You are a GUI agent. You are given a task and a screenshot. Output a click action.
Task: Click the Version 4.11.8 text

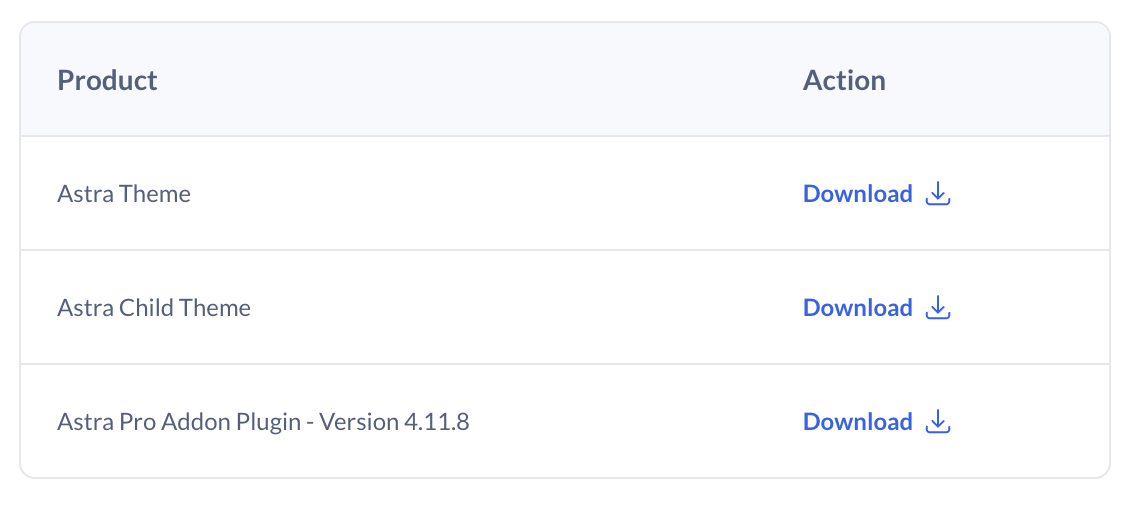(x=393, y=422)
